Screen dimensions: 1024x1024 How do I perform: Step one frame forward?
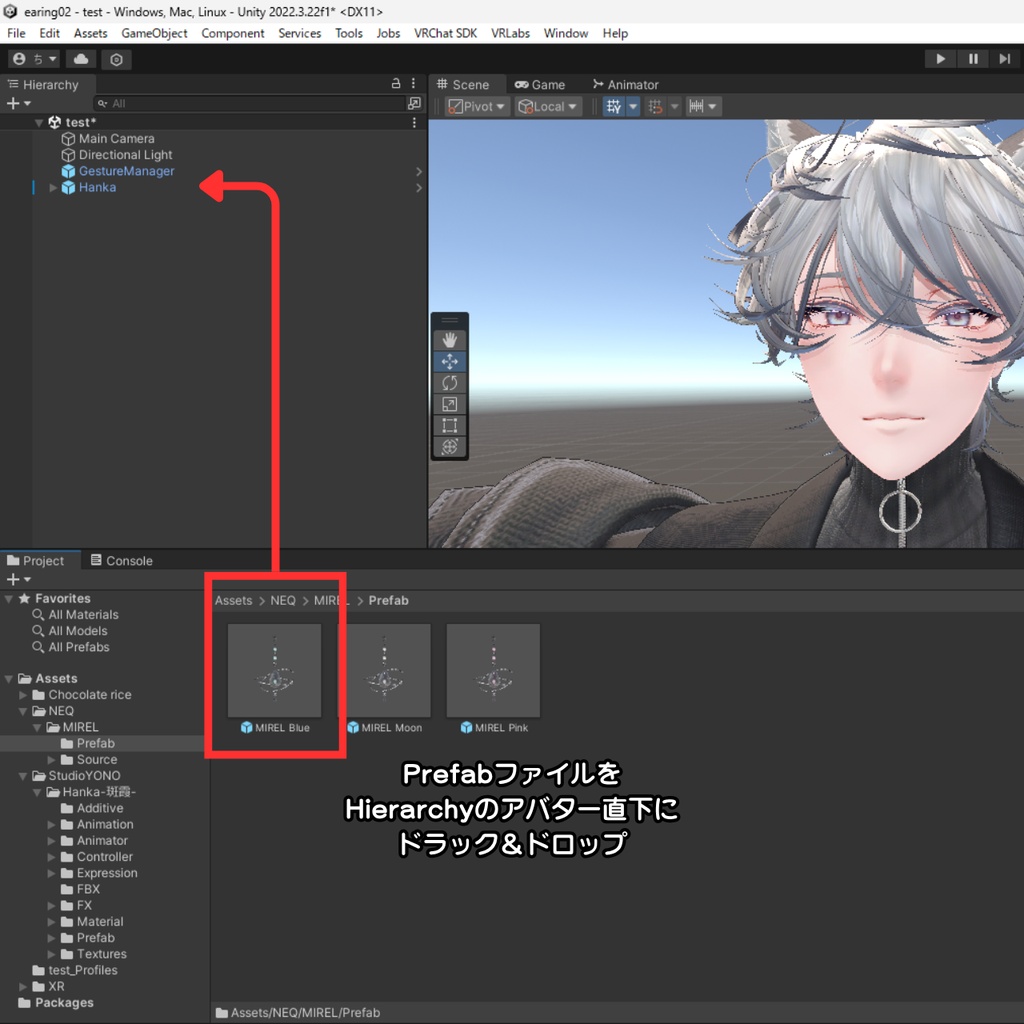tap(1004, 59)
